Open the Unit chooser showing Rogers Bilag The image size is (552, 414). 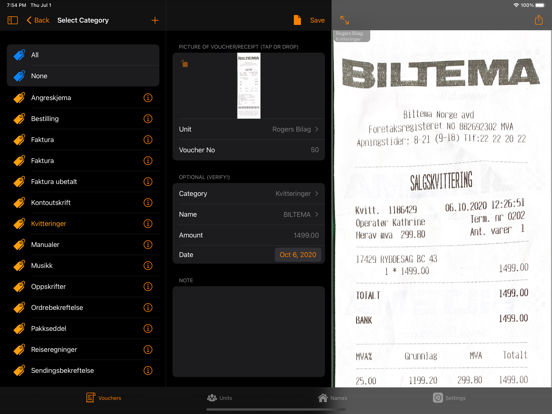click(x=249, y=129)
